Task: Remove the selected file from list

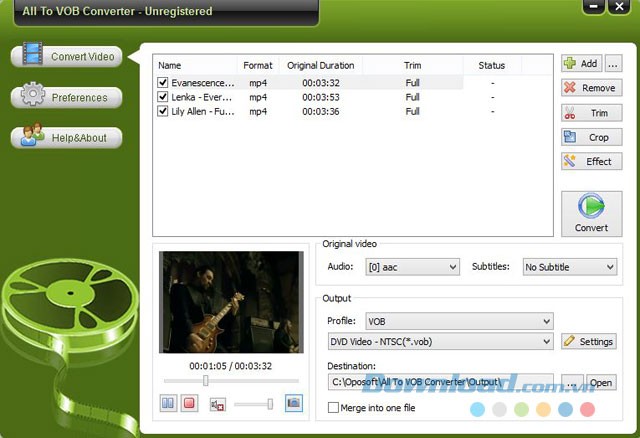Action: click(x=591, y=88)
